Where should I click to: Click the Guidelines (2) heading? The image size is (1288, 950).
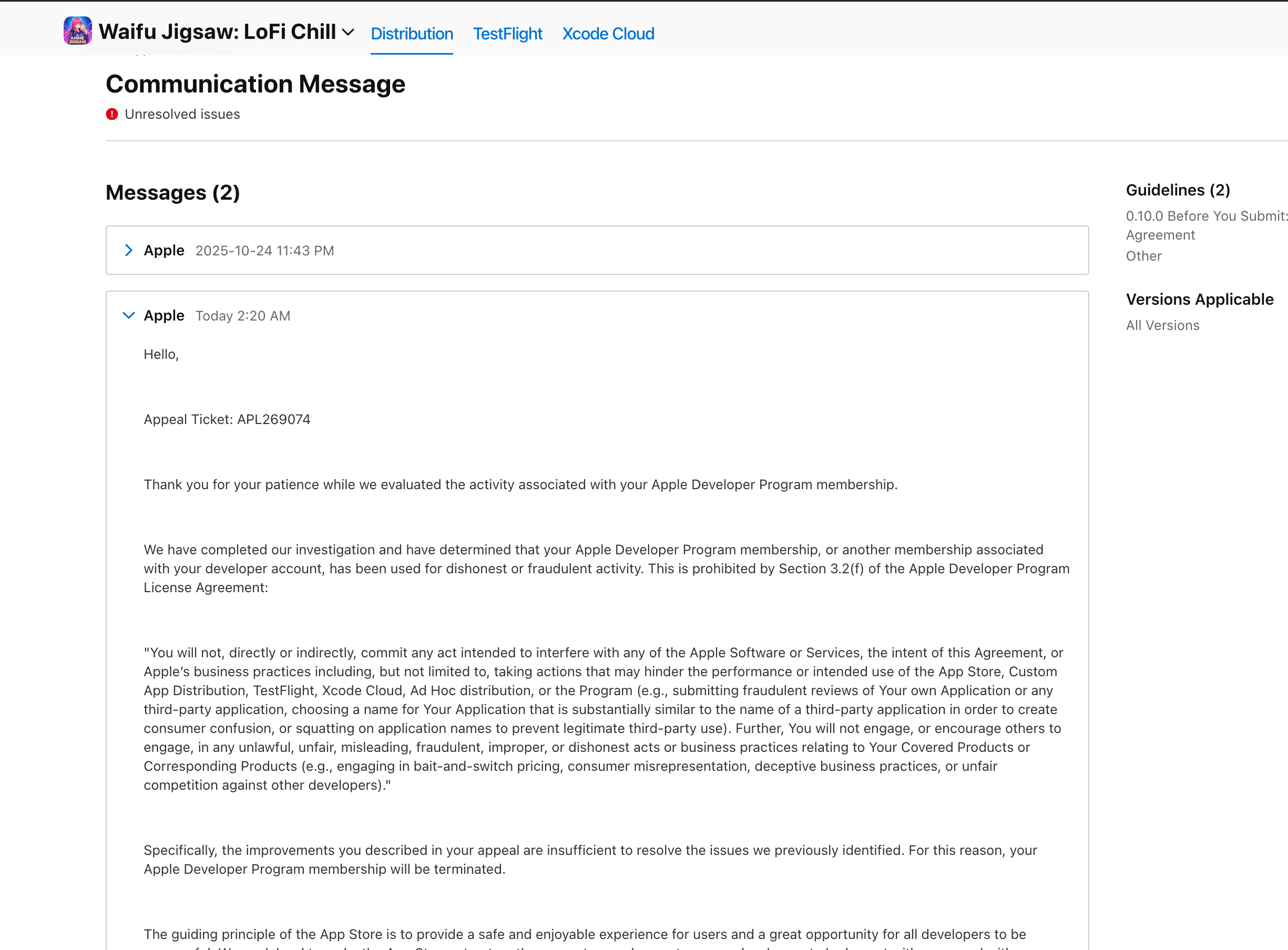point(1178,190)
